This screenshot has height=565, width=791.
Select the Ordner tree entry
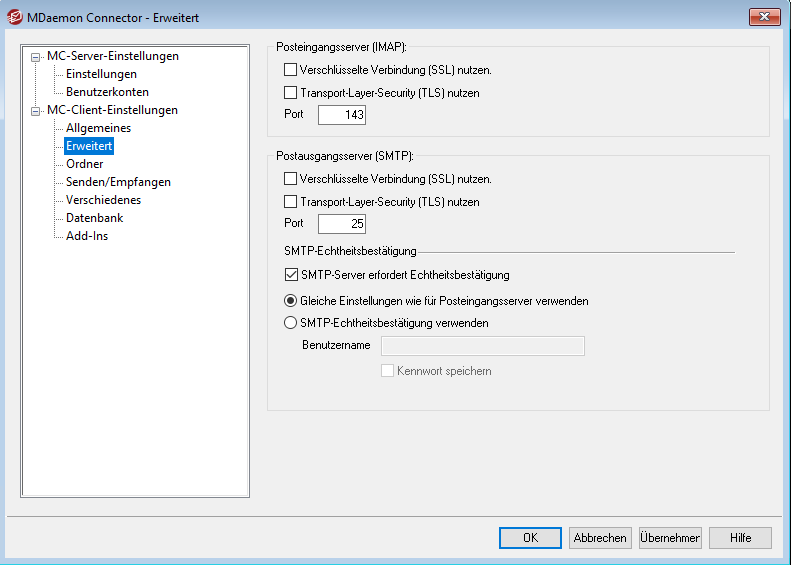tap(84, 164)
